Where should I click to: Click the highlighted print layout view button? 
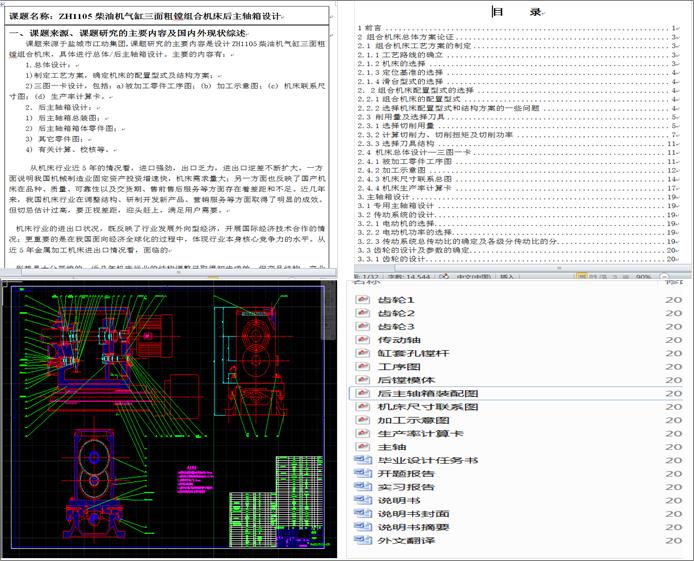[582, 277]
